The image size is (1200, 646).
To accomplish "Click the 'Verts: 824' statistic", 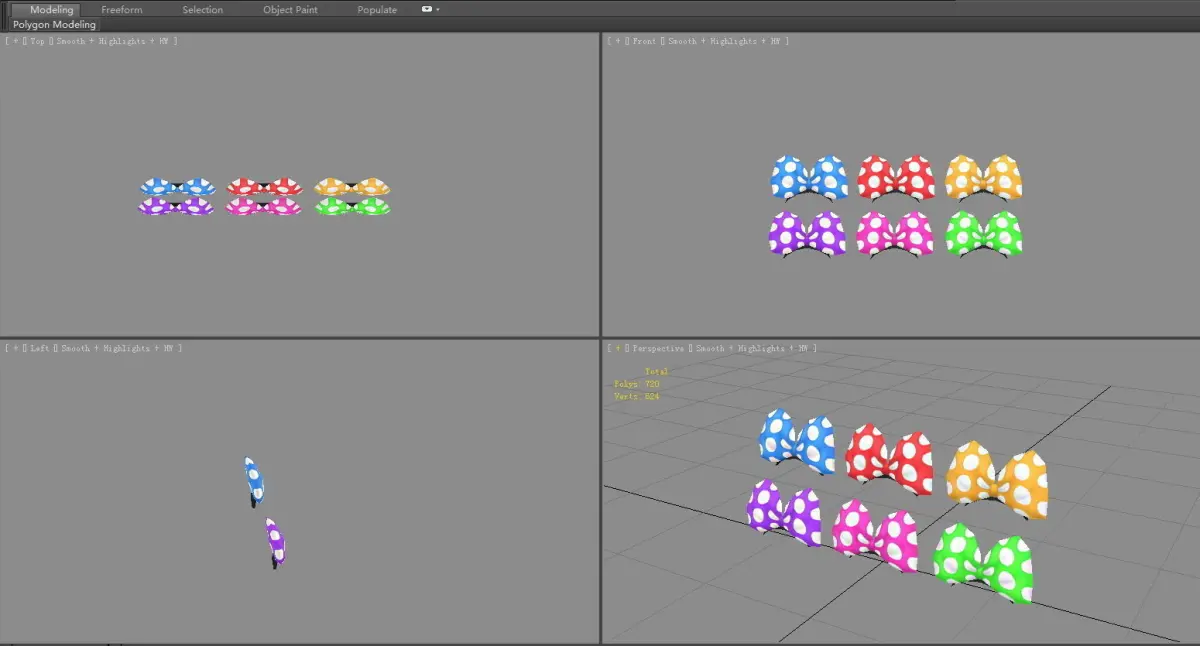I will coord(636,397).
